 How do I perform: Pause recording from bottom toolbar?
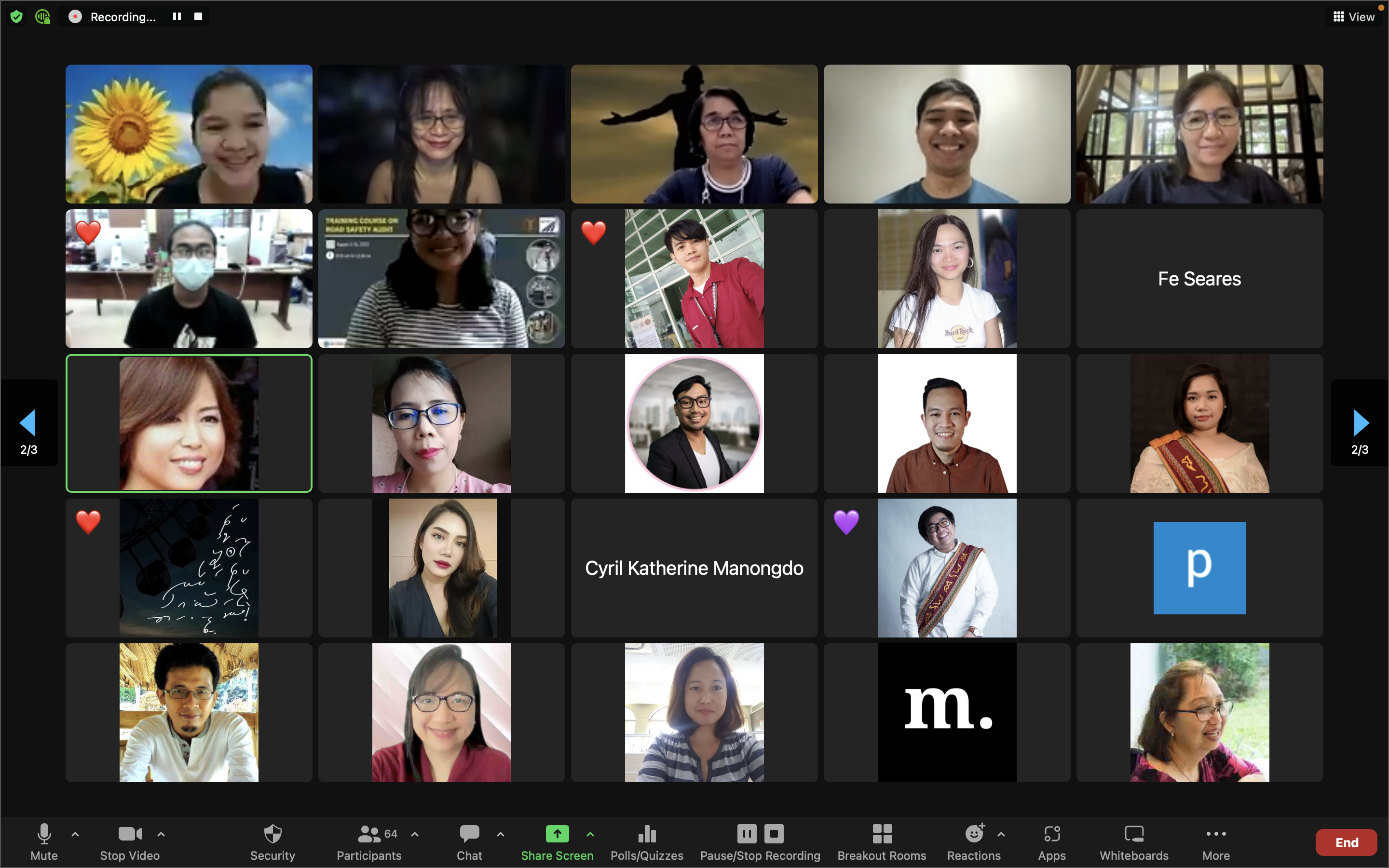pos(747,833)
